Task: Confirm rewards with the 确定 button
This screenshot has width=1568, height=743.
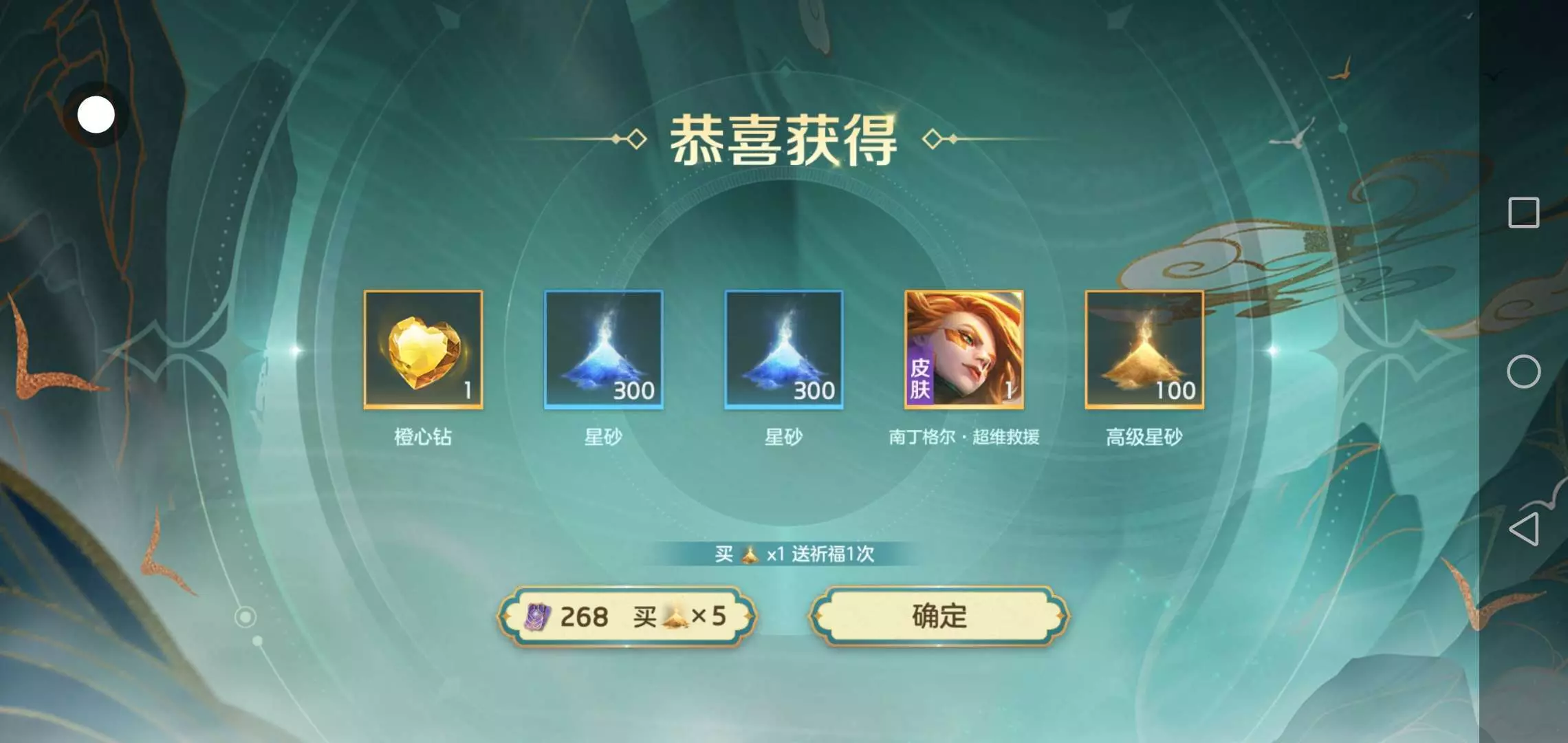Action: [939, 616]
